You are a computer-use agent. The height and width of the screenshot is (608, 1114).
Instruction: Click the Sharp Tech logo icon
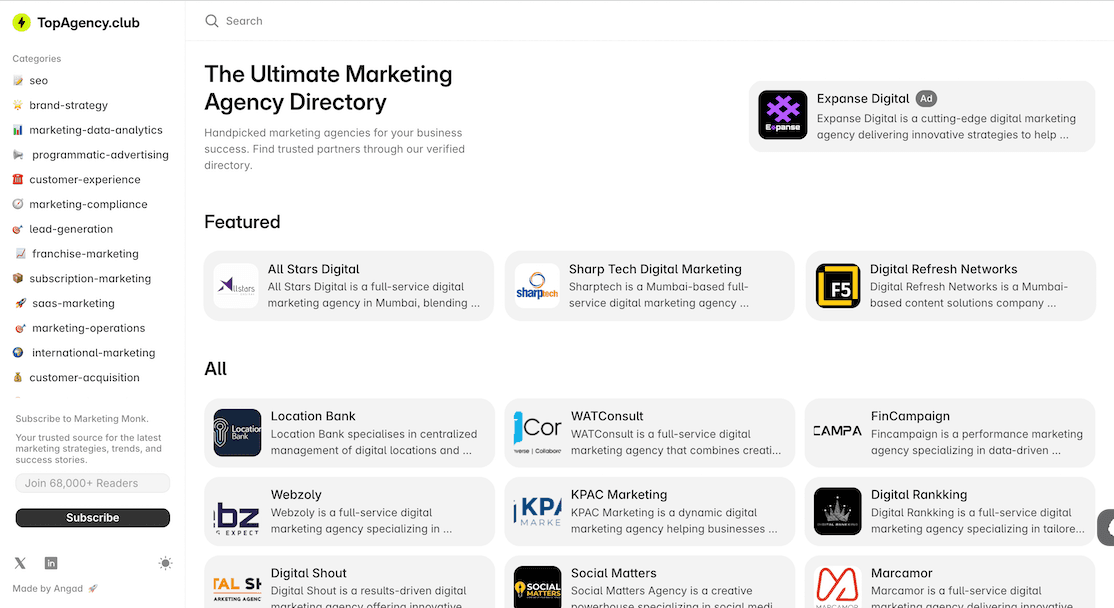537,286
